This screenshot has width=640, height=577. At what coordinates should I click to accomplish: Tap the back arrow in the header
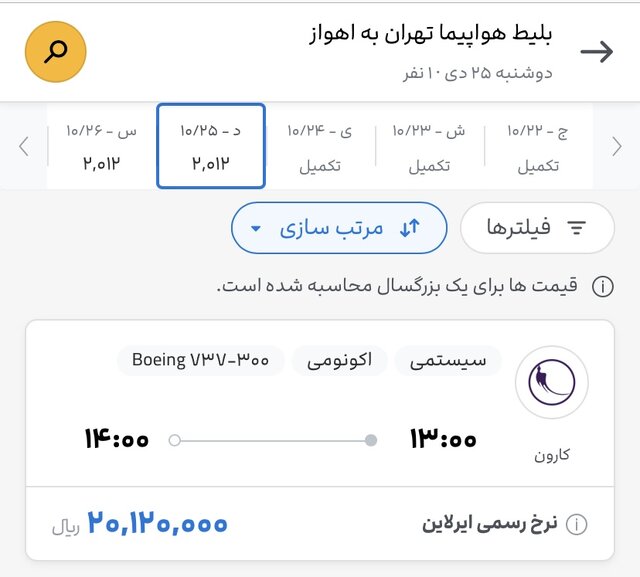click(x=597, y=52)
